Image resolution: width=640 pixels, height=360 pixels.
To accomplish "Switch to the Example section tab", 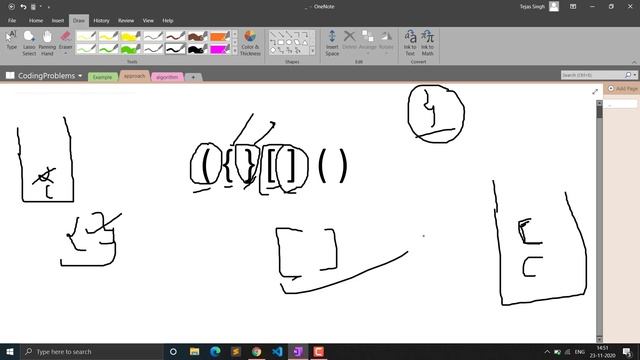I will pyautogui.click(x=102, y=77).
